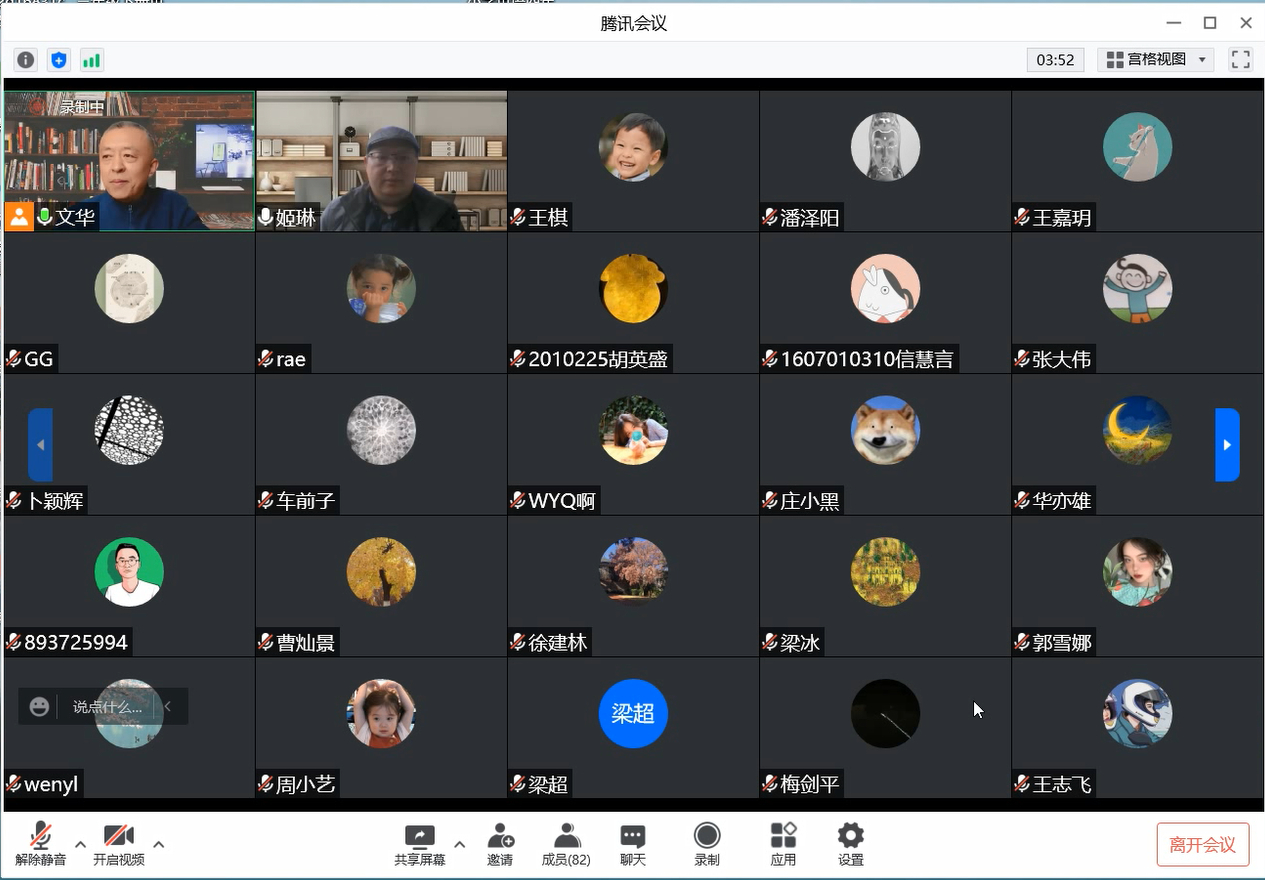Click the blue security shield icon
Viewport: 1265px width, 880px height.
(59, 60)
